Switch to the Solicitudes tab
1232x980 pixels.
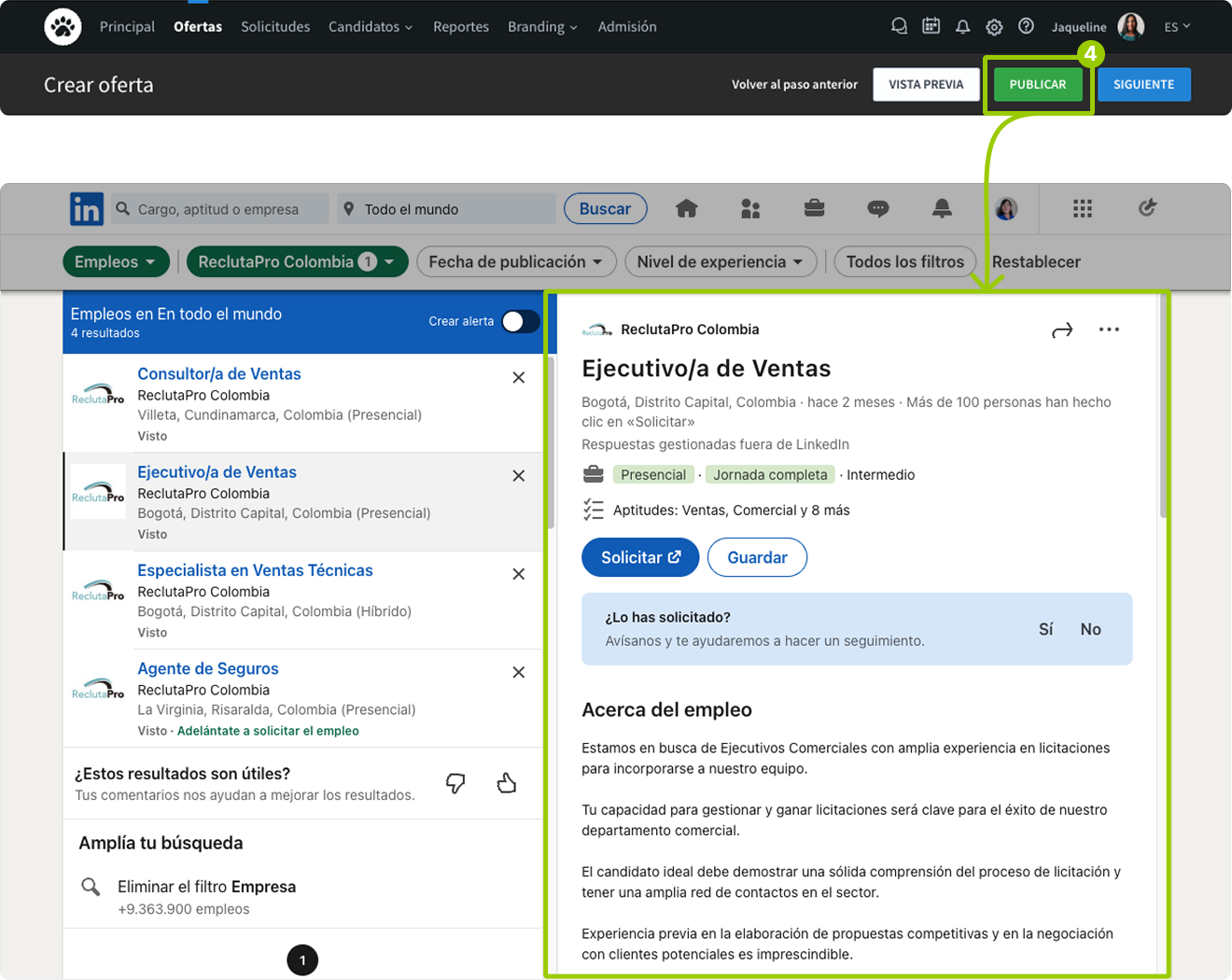275,26
